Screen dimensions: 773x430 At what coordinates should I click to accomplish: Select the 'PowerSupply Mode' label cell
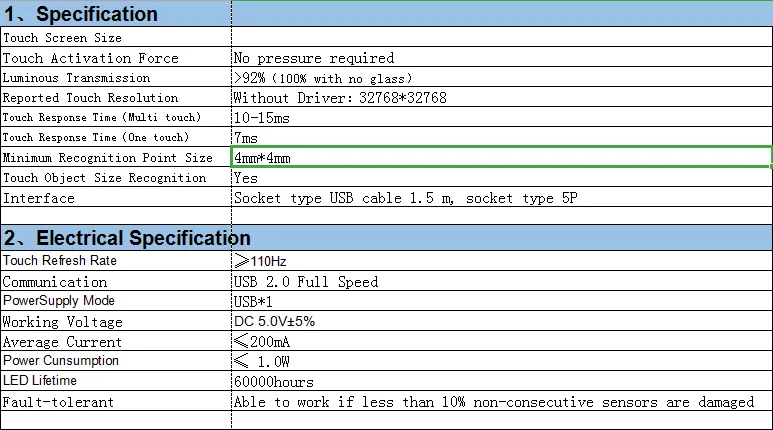(116, 301)
